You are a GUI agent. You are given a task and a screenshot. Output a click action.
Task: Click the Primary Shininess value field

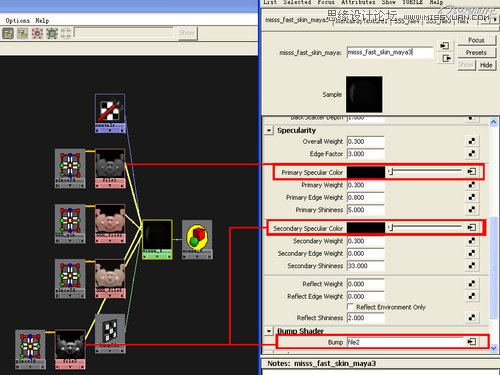coord(365,210)
